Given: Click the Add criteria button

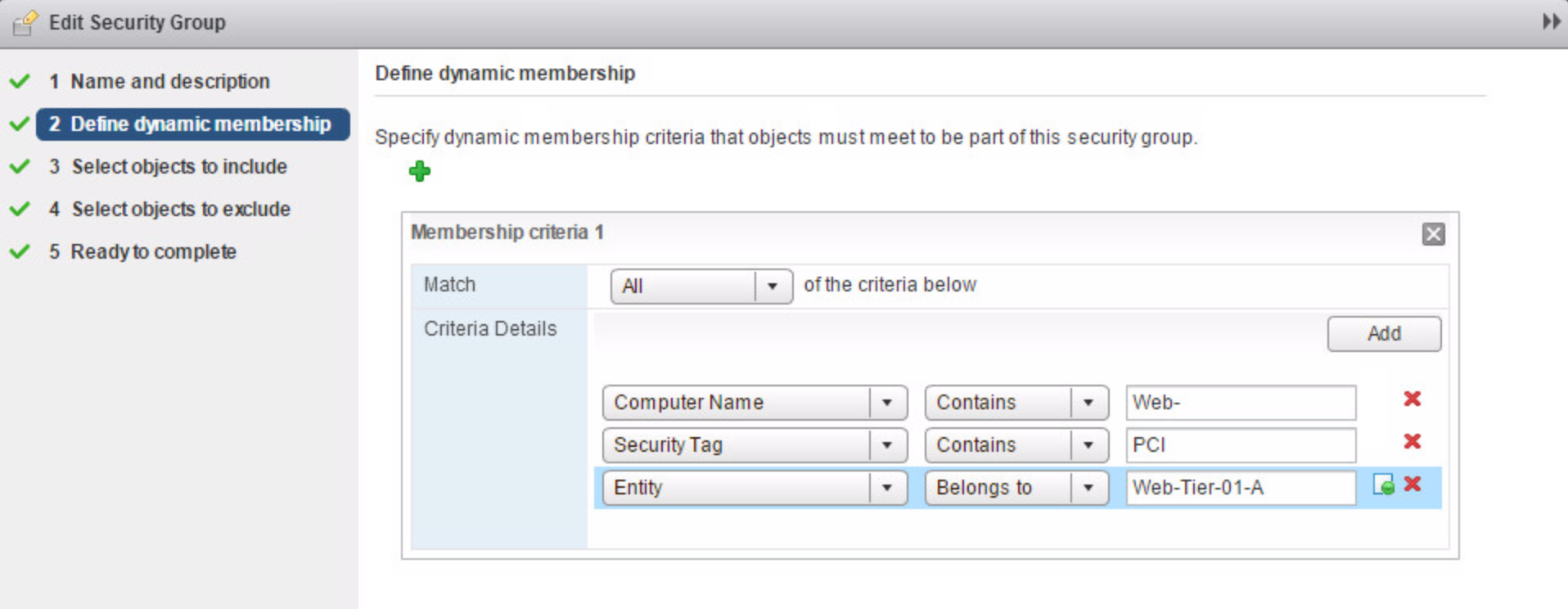Looking at the screenshot, I should pos(1383,334).
